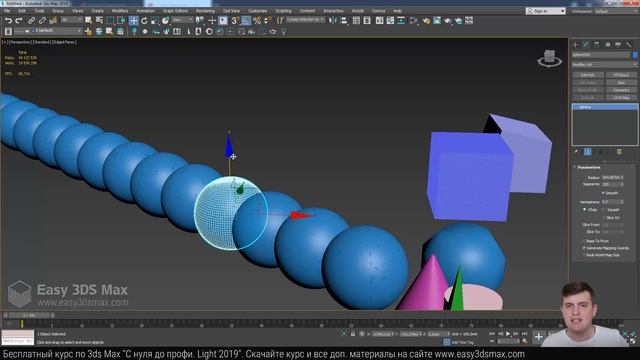Open the reference coordinate system dropdown

[182, 20]
